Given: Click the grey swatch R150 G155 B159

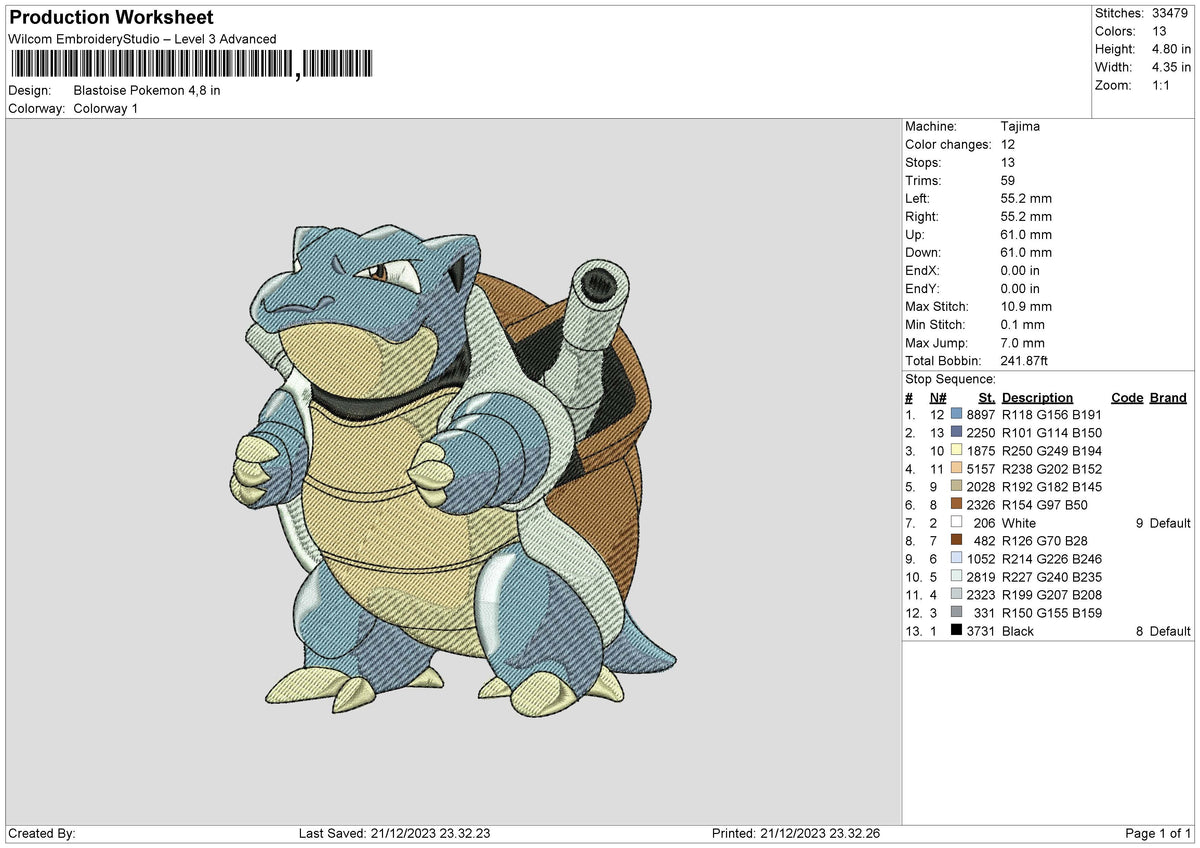Looking at the screenshot, I should point(956,613).
